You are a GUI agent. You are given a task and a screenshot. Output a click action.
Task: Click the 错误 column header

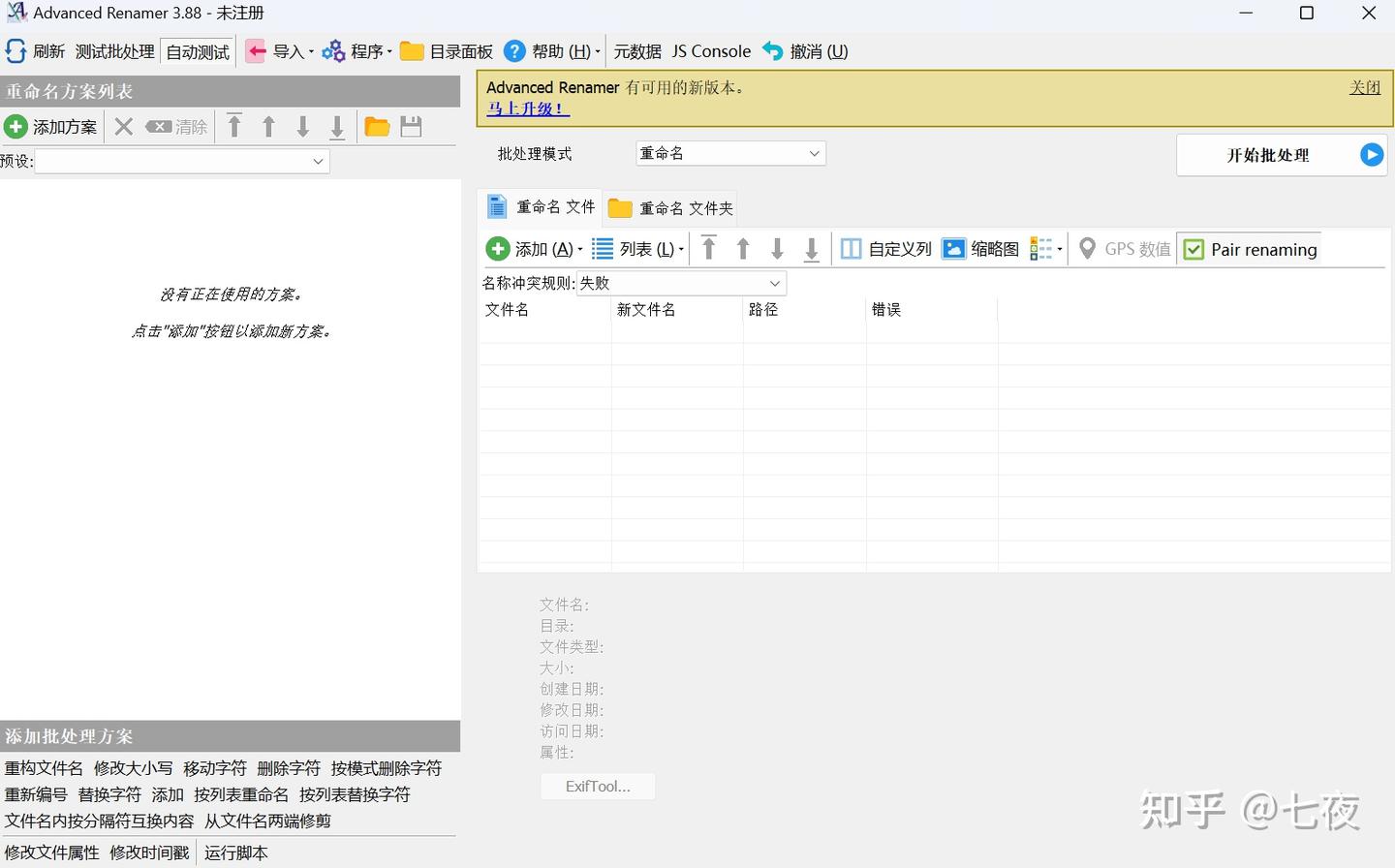pyautogui.click(x=932, y=310)
